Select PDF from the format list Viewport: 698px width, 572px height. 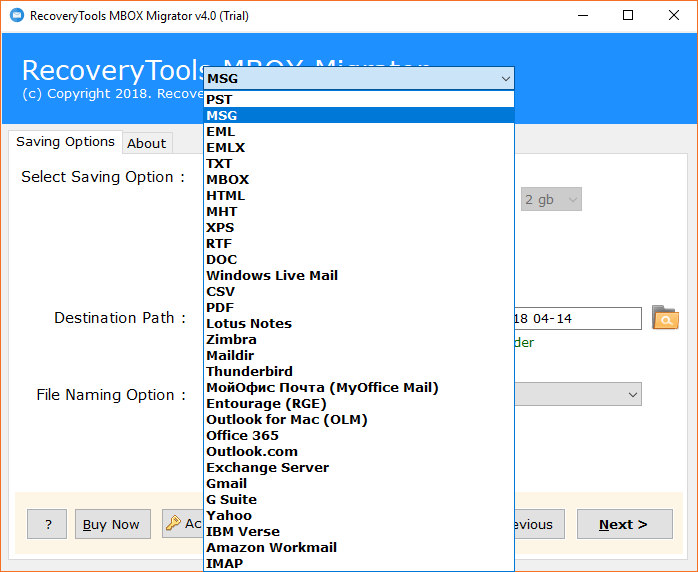[x=359, y=308]
